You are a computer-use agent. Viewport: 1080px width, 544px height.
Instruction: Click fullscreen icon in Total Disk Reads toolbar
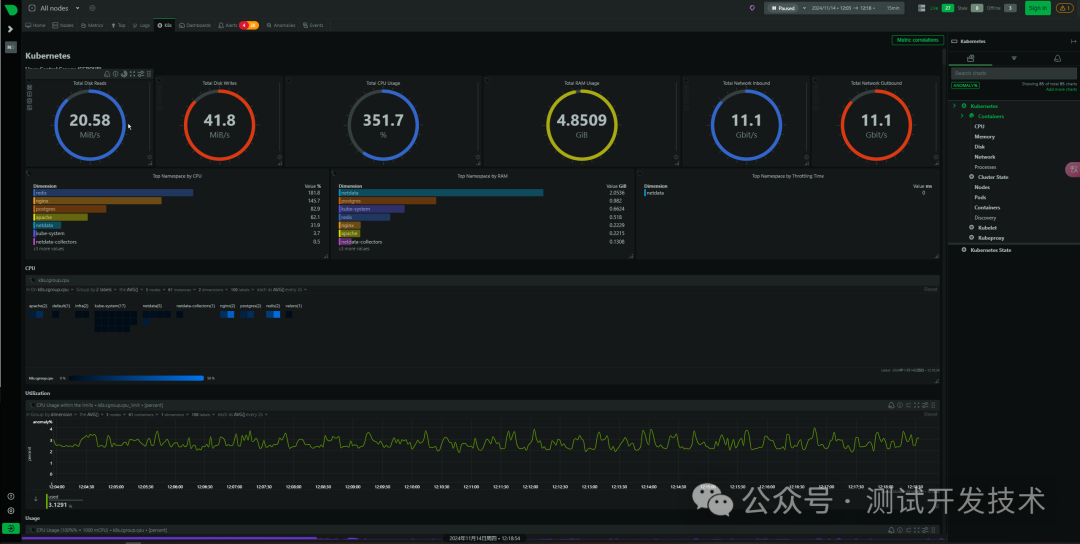coord(132,74)
